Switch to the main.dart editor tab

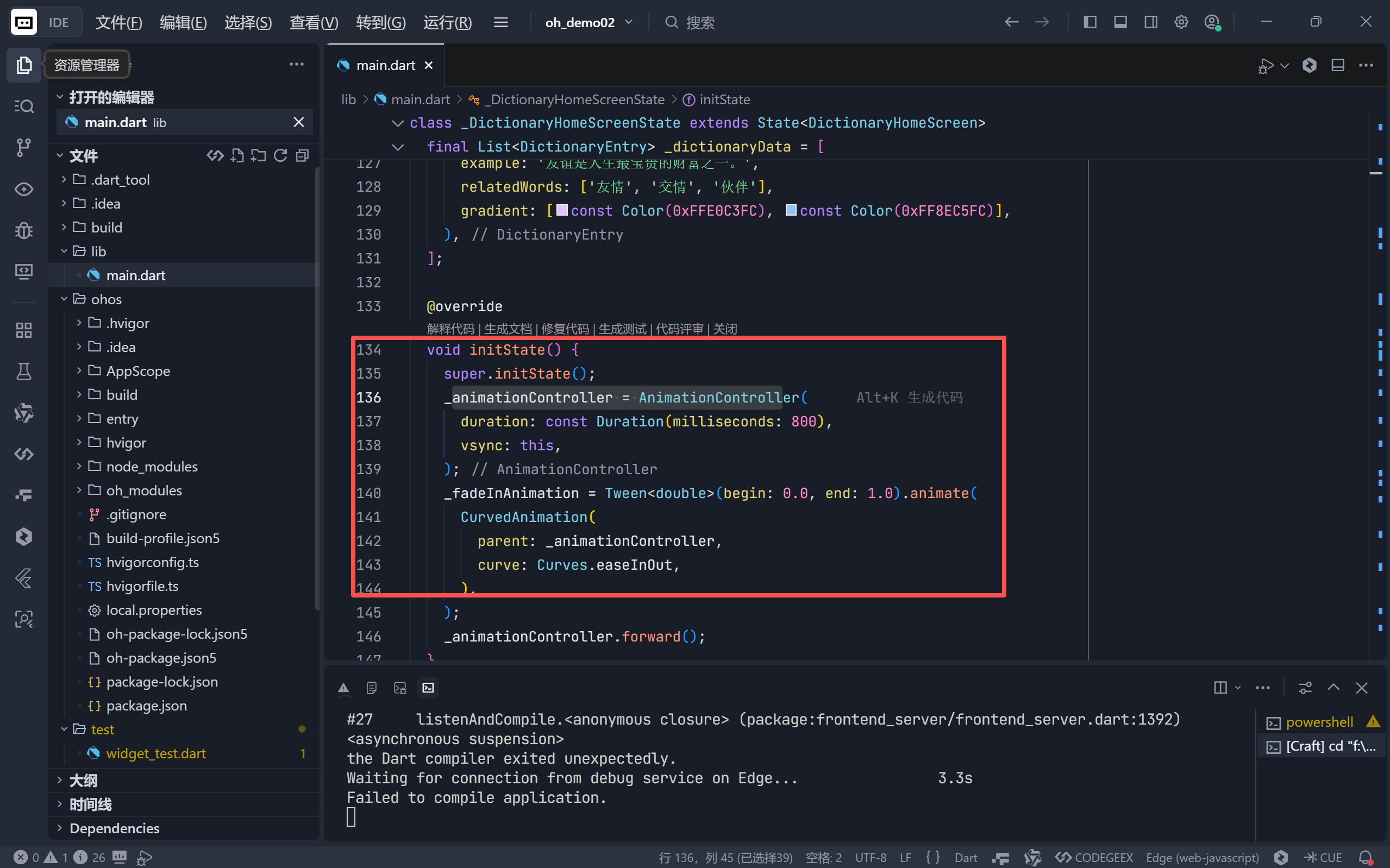tap(385, 65)
